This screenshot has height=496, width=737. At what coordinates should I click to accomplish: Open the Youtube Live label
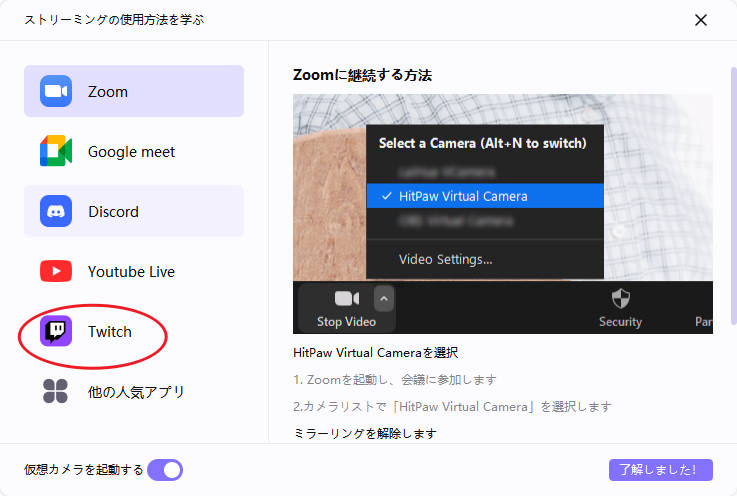coord(131,272)
